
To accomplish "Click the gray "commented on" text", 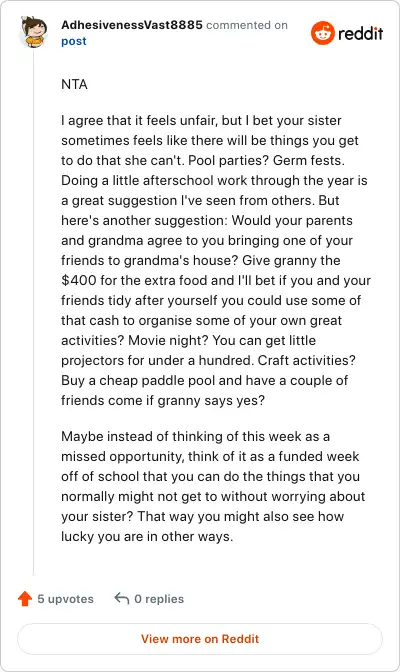I will (247, 25).
